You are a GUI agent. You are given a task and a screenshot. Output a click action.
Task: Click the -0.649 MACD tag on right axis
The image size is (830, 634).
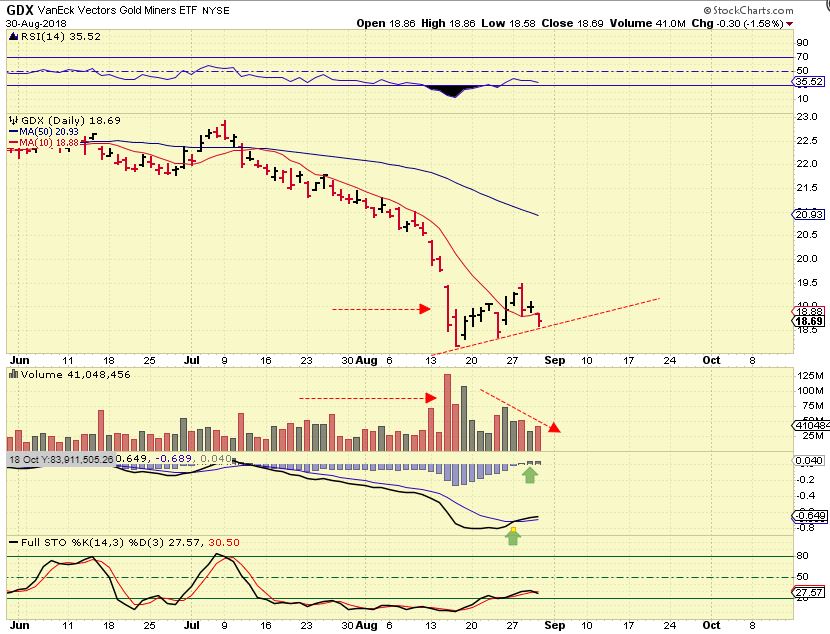pos(808,515)
